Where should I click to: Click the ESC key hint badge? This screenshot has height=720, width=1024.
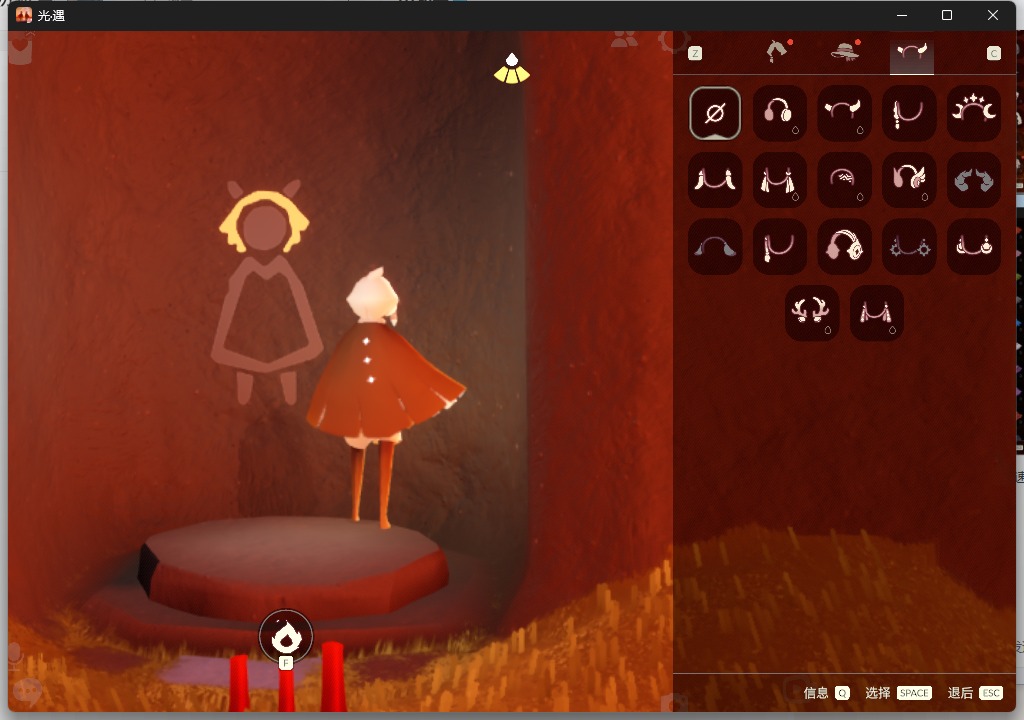[x=991, y=693]
